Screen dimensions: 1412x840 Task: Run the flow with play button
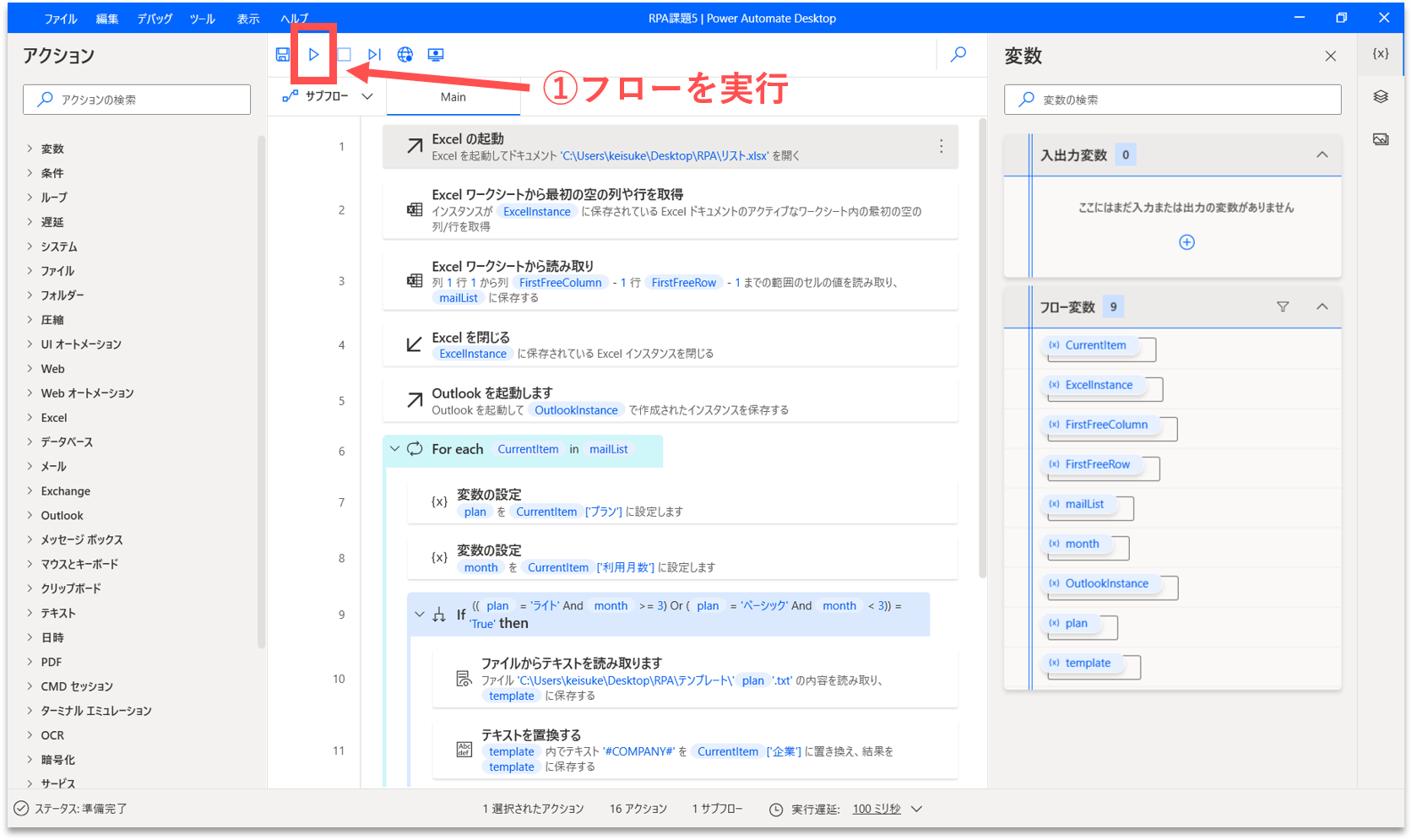[313, 55]
